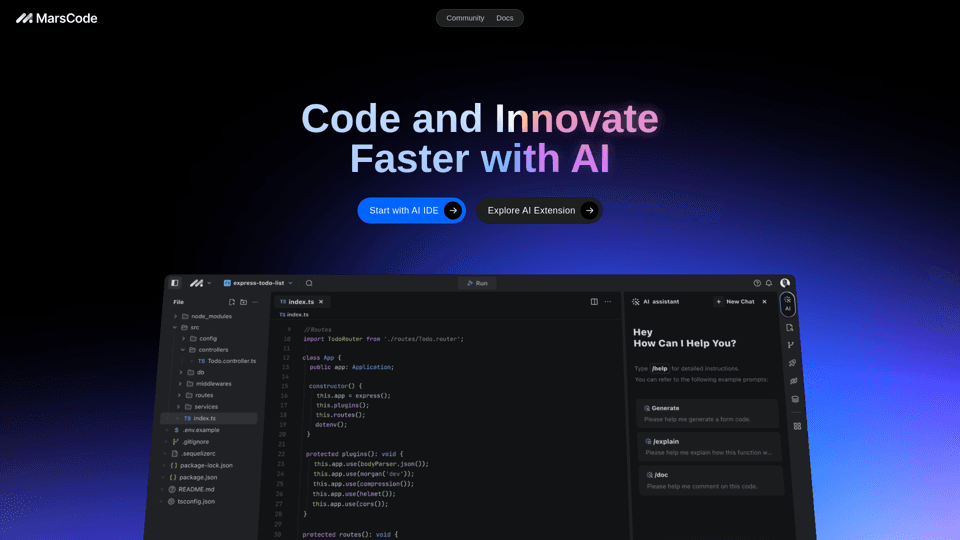Screen dimensions: 960x540
Task: Click the split editor icon
Action: coord(594,302)
